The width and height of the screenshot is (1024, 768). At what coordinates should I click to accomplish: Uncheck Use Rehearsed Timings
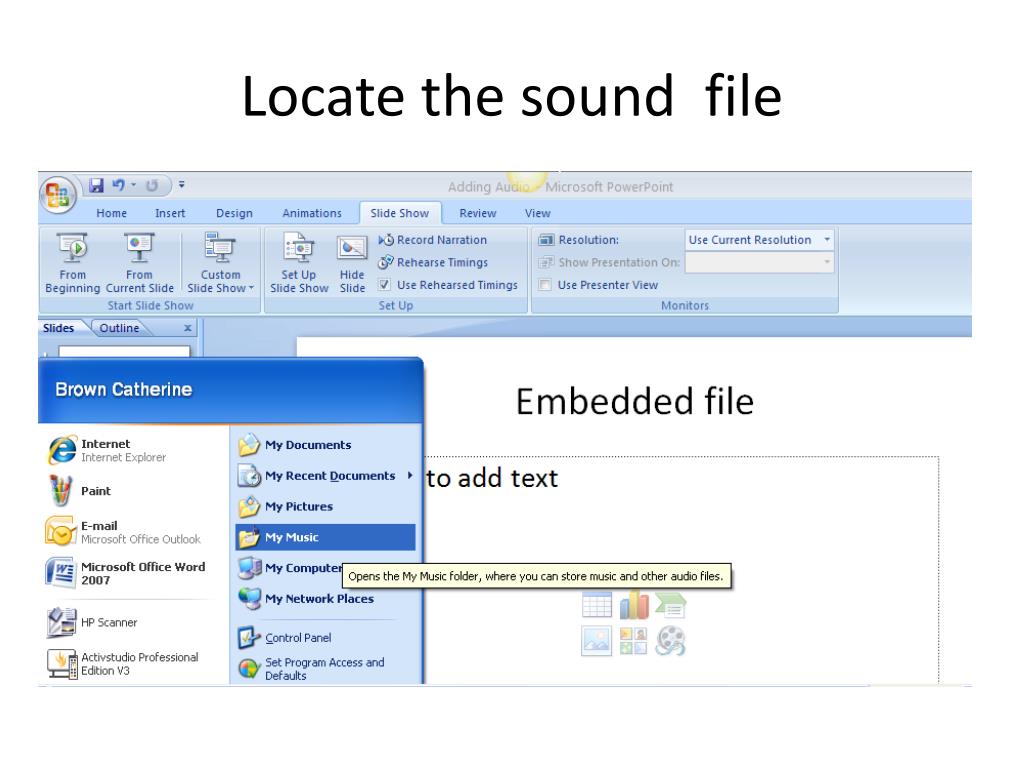385,285
